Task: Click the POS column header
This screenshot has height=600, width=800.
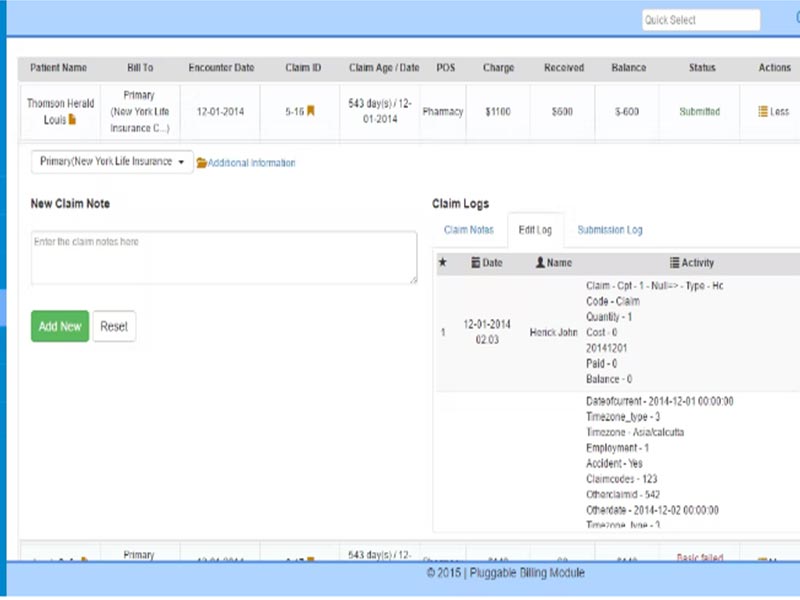Action: 445,67
